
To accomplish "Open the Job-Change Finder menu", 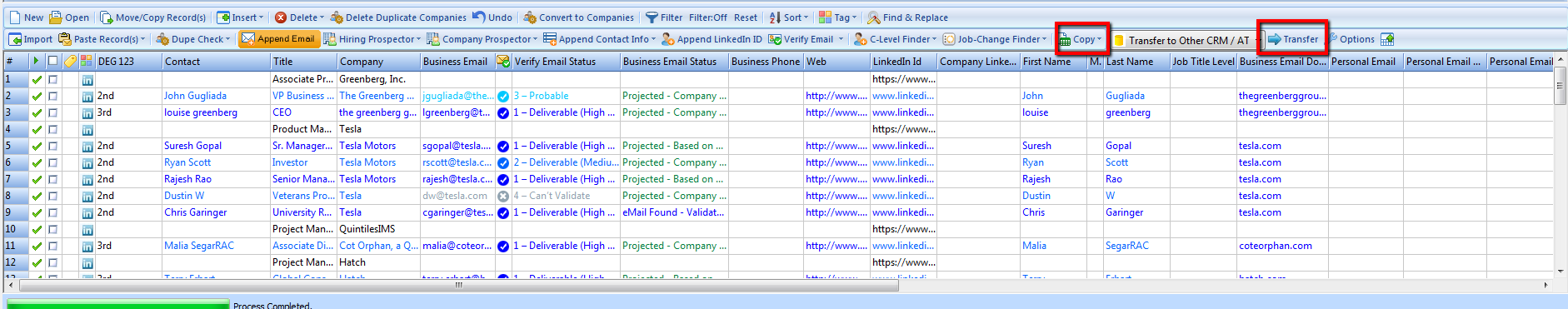I will [x=995, y=39].
